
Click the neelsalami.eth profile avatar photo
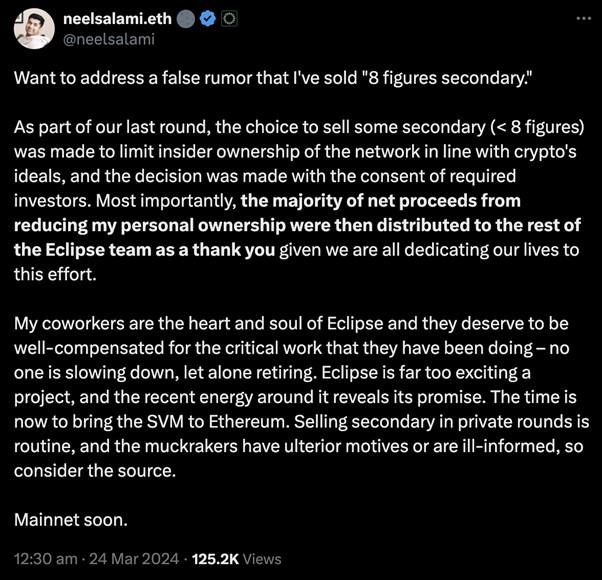[34, 28]
